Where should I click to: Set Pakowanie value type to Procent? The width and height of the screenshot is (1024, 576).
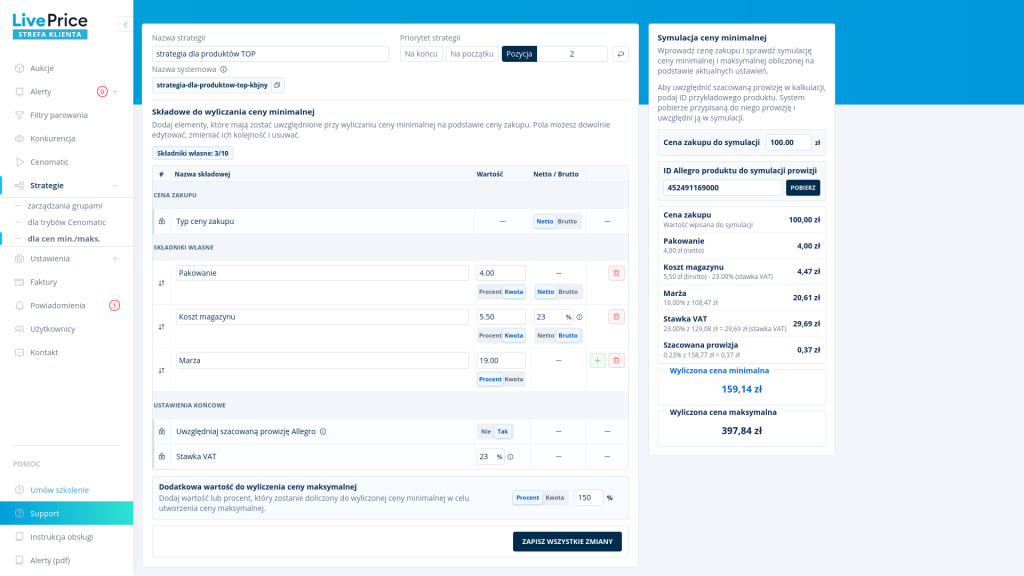(490, 292)
